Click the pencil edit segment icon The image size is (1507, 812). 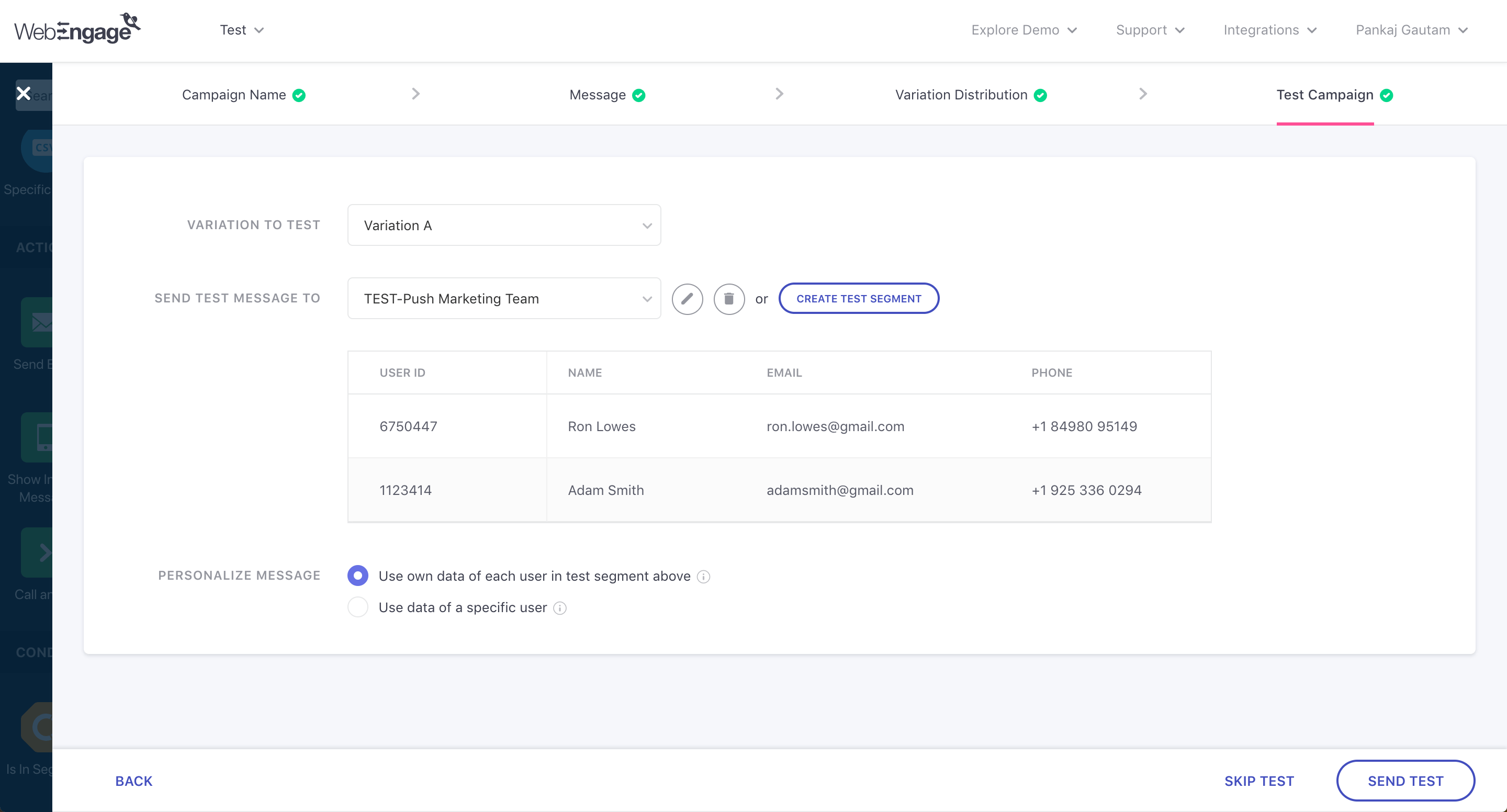tap(687, 299)
